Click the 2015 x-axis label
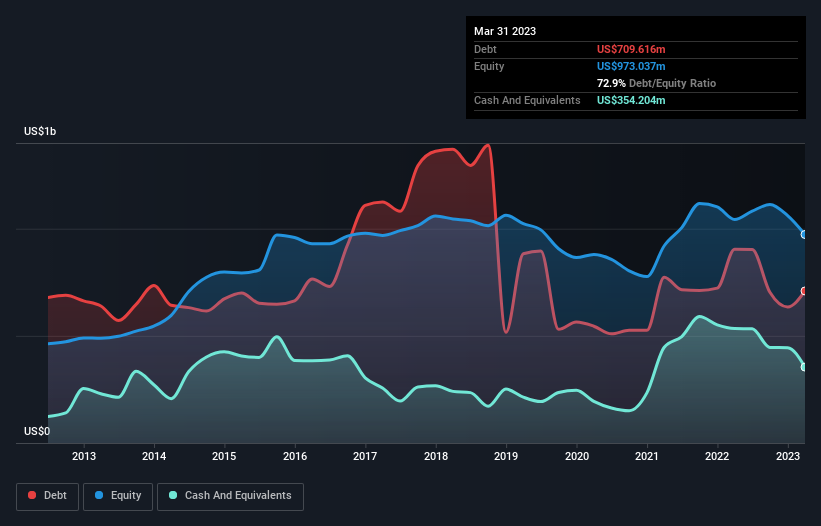 click(x=224, y=456)
